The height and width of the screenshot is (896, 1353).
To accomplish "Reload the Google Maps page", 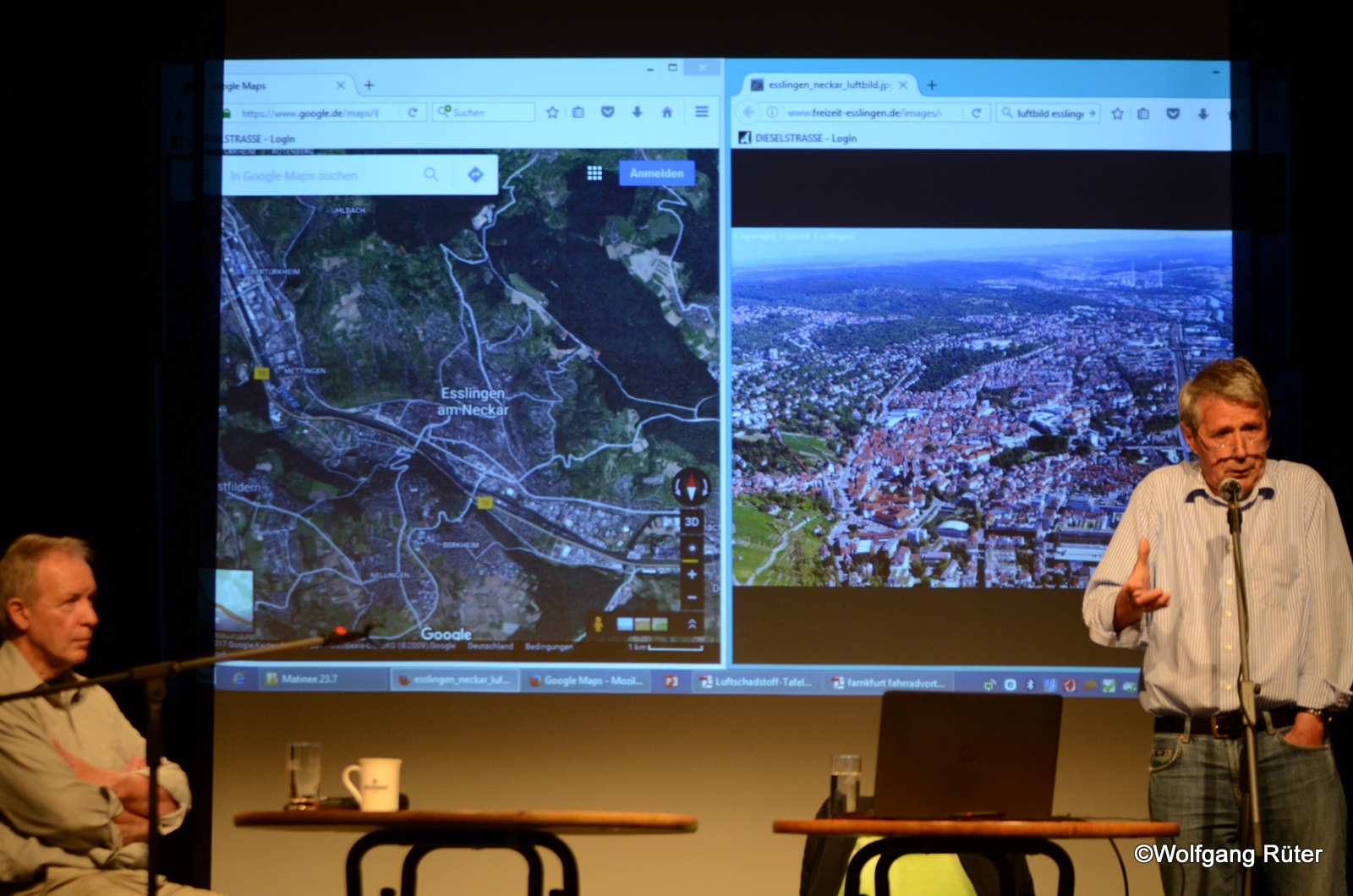I will click(x=413, y=112).
